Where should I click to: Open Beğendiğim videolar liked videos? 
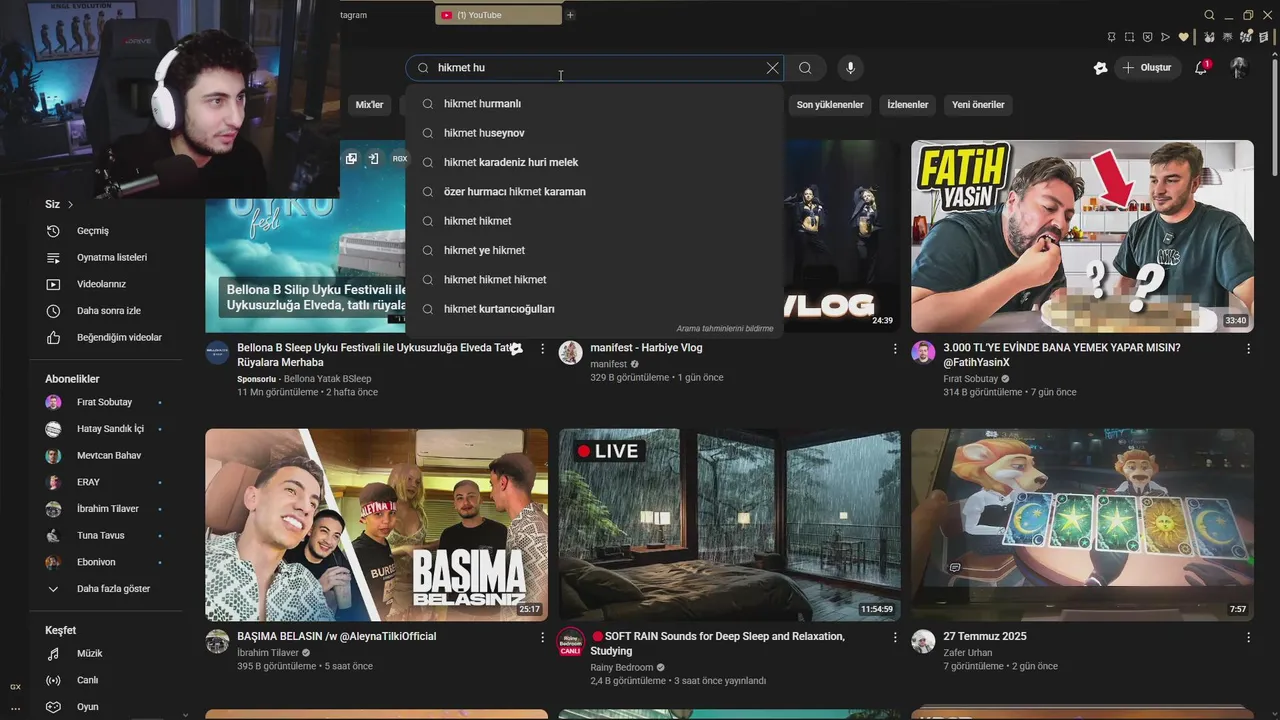105,337
